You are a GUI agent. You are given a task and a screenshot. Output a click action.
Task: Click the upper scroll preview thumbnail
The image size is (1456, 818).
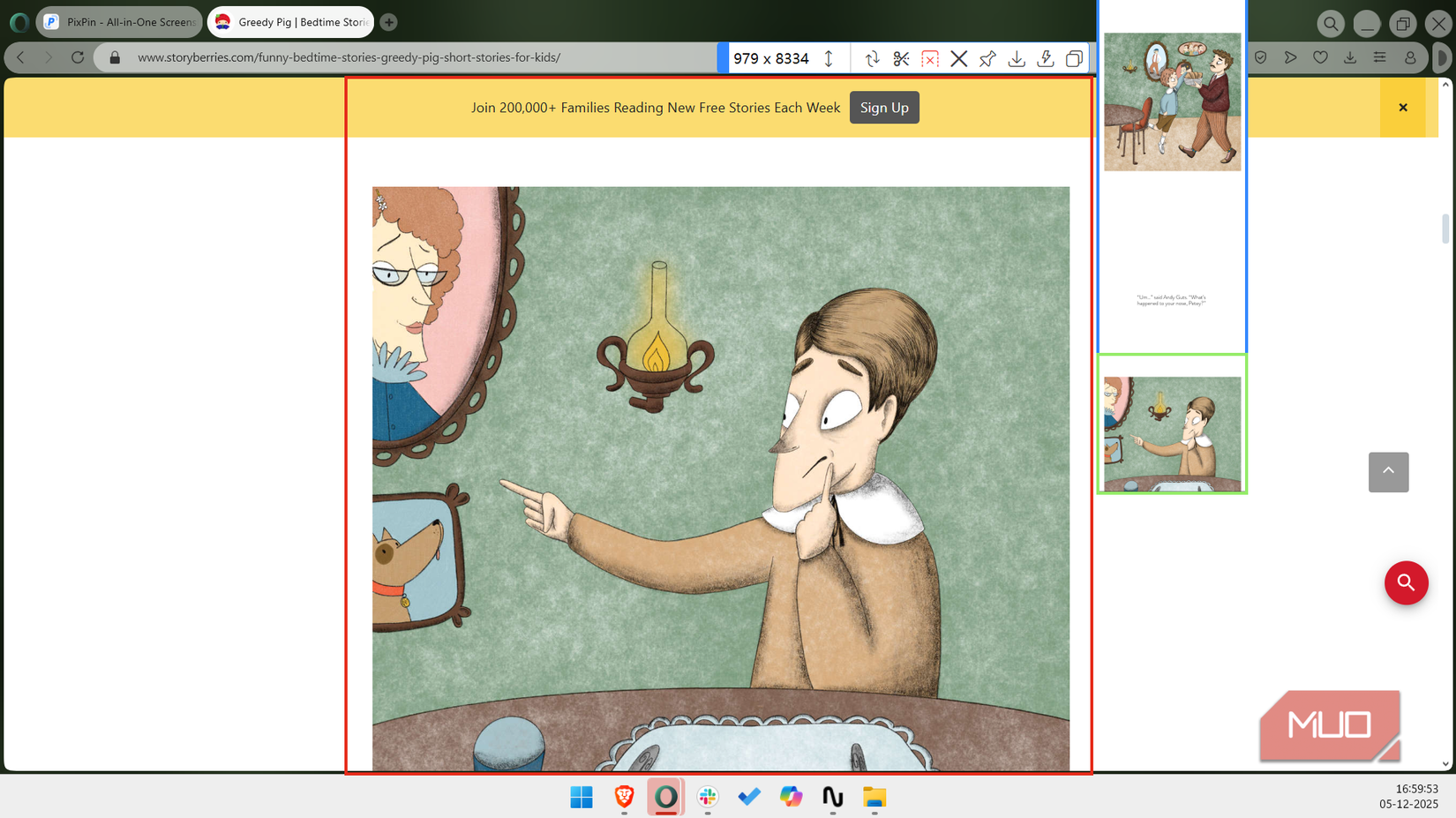[1172, 176]
